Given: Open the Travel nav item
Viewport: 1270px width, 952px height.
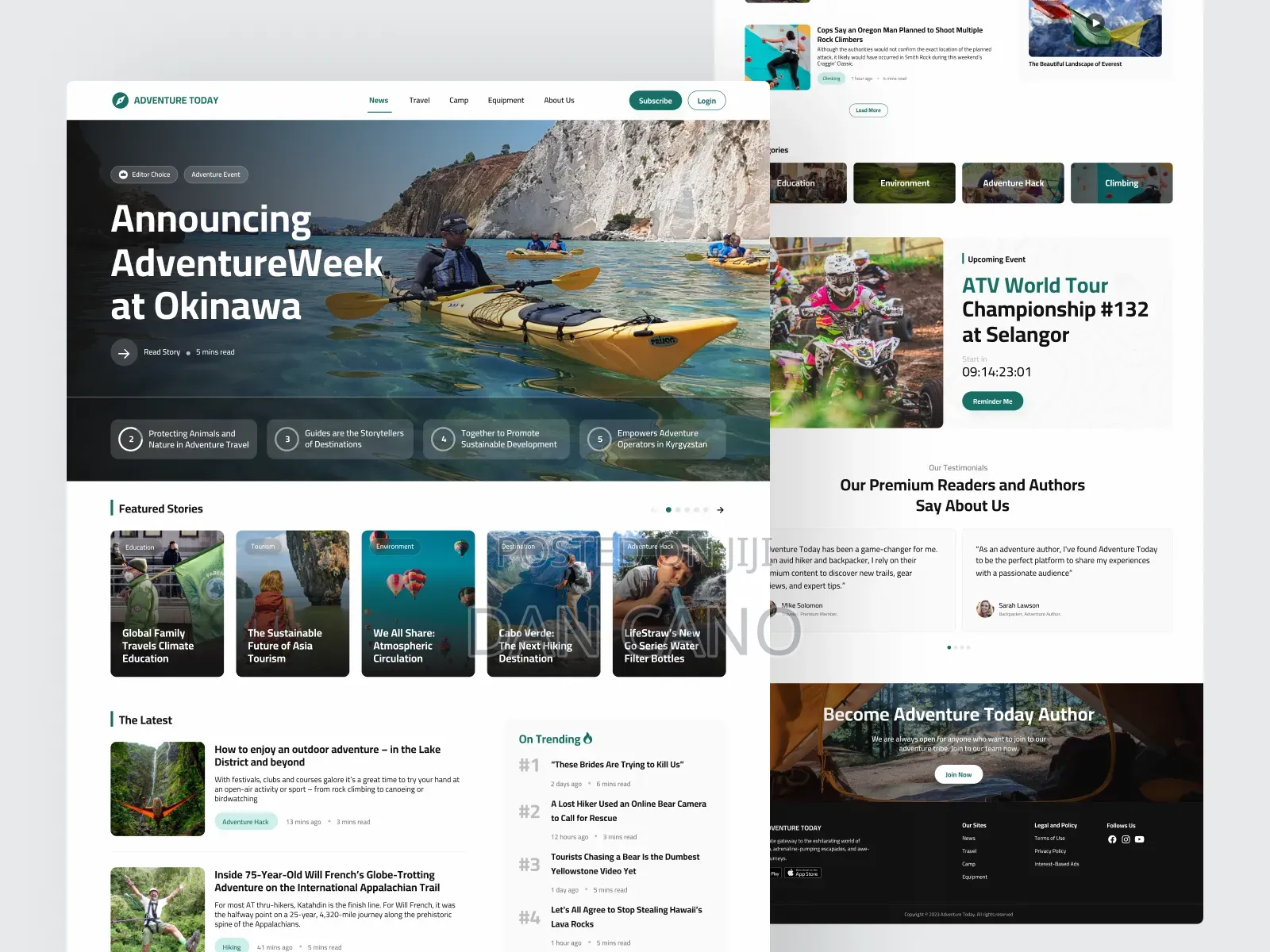Looking at the screenshot, I should pyautogui.click(x=419, y=101).
